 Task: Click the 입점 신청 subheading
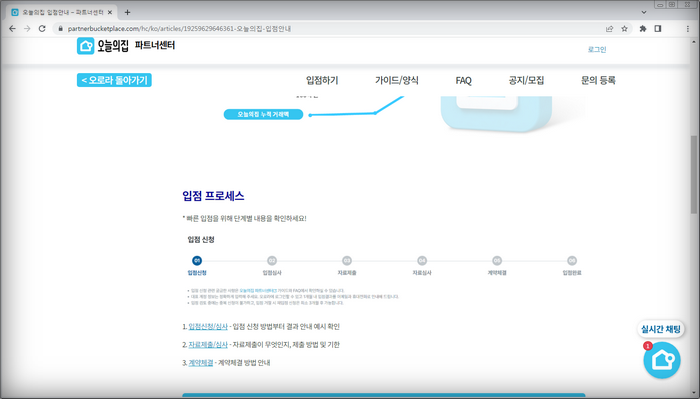click(x=201, y=240)
